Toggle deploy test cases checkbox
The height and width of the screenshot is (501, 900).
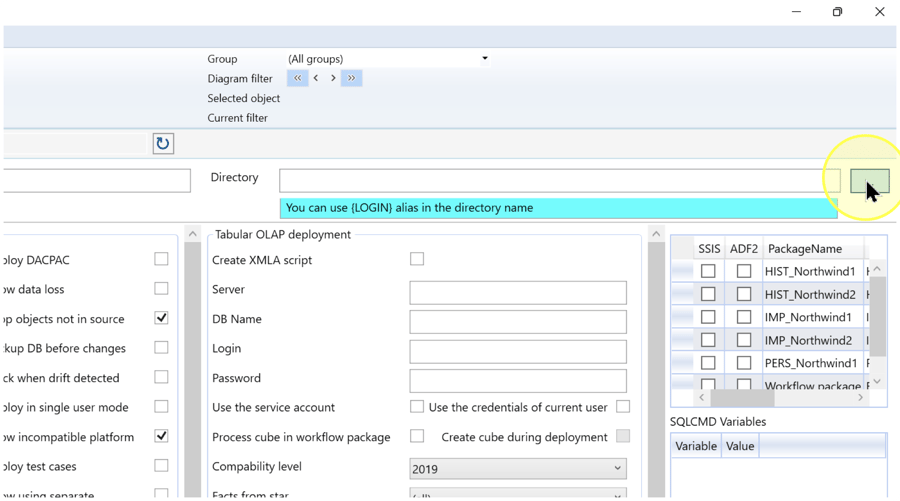(161, 465)
